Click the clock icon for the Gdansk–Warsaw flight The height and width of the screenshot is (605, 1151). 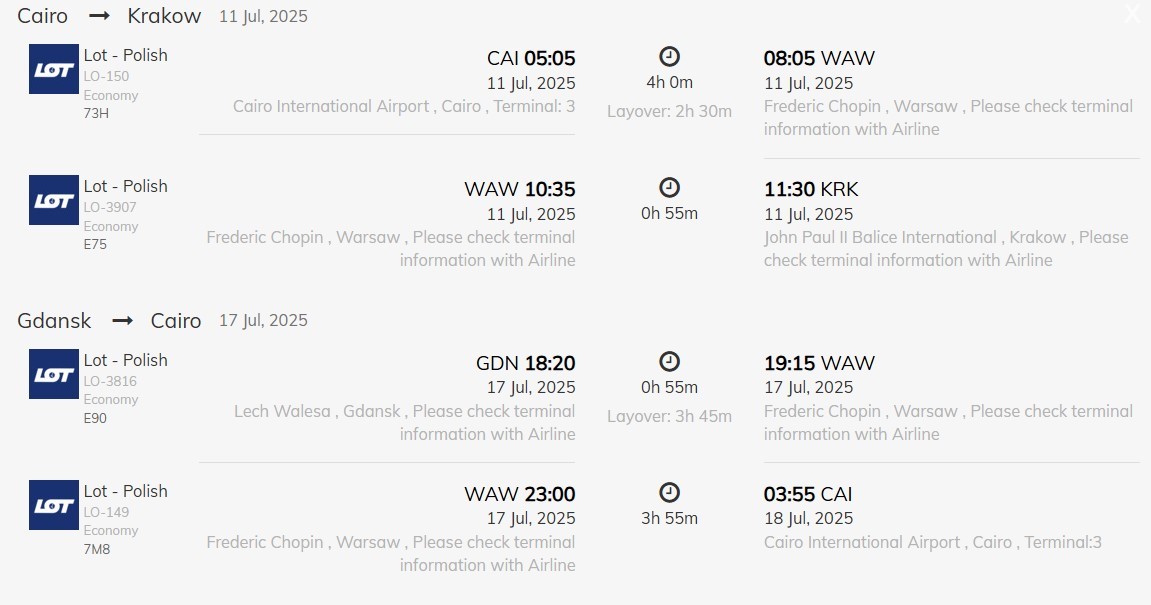point(670,361)
